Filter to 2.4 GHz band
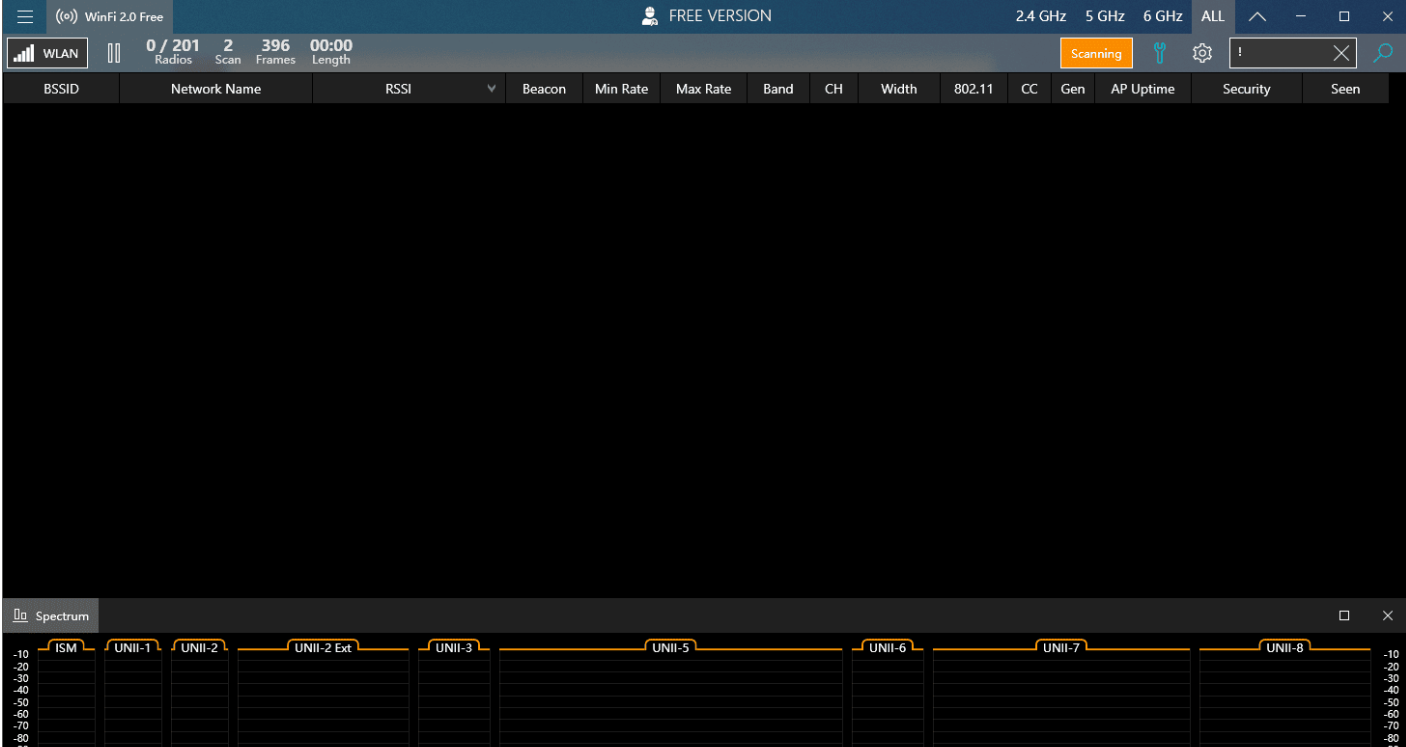The width and height of the screenshot is (1406, 747). click(x=1040, y=16)
